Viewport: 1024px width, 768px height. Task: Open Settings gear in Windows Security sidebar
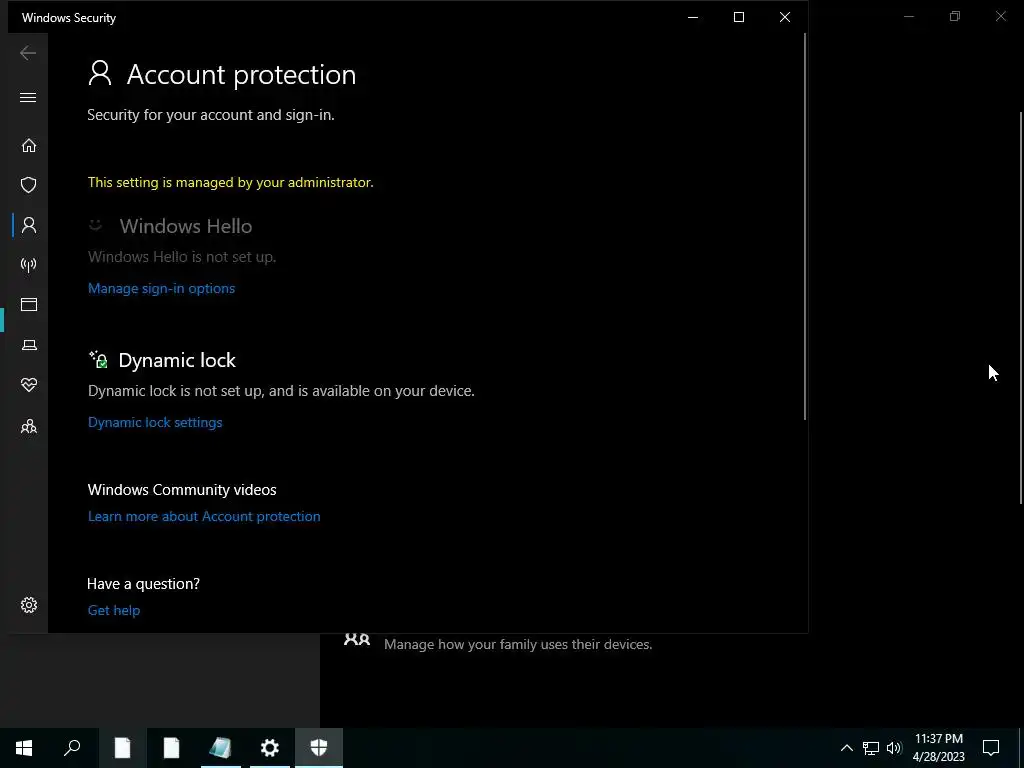click(29, 605)
